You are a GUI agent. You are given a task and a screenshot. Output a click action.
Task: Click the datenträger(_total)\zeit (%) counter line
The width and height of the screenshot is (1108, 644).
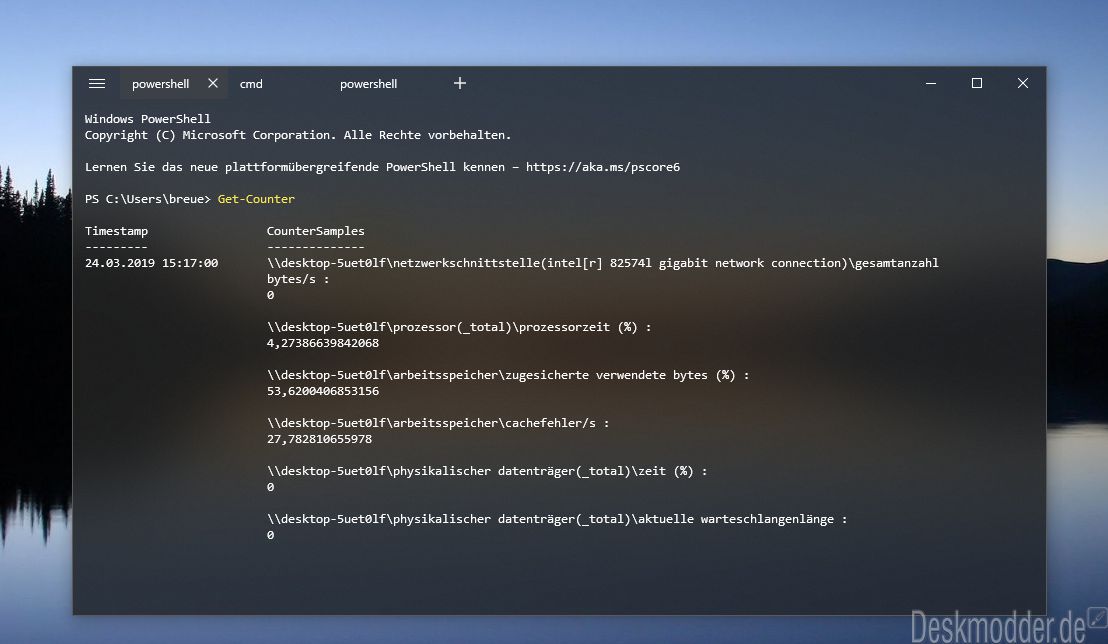[487, 471]
